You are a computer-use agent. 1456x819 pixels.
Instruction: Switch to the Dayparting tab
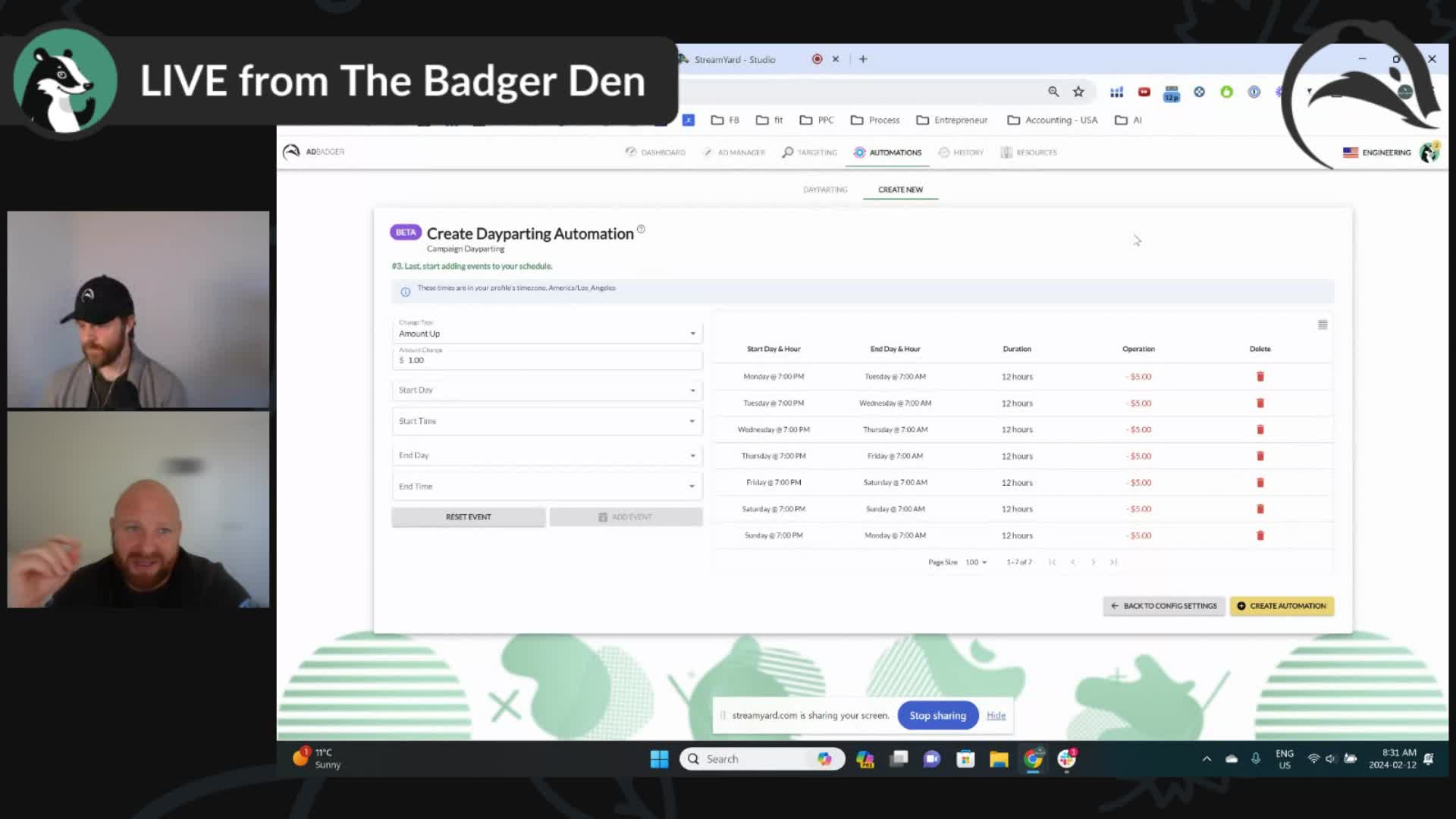(x=825, y=189)
